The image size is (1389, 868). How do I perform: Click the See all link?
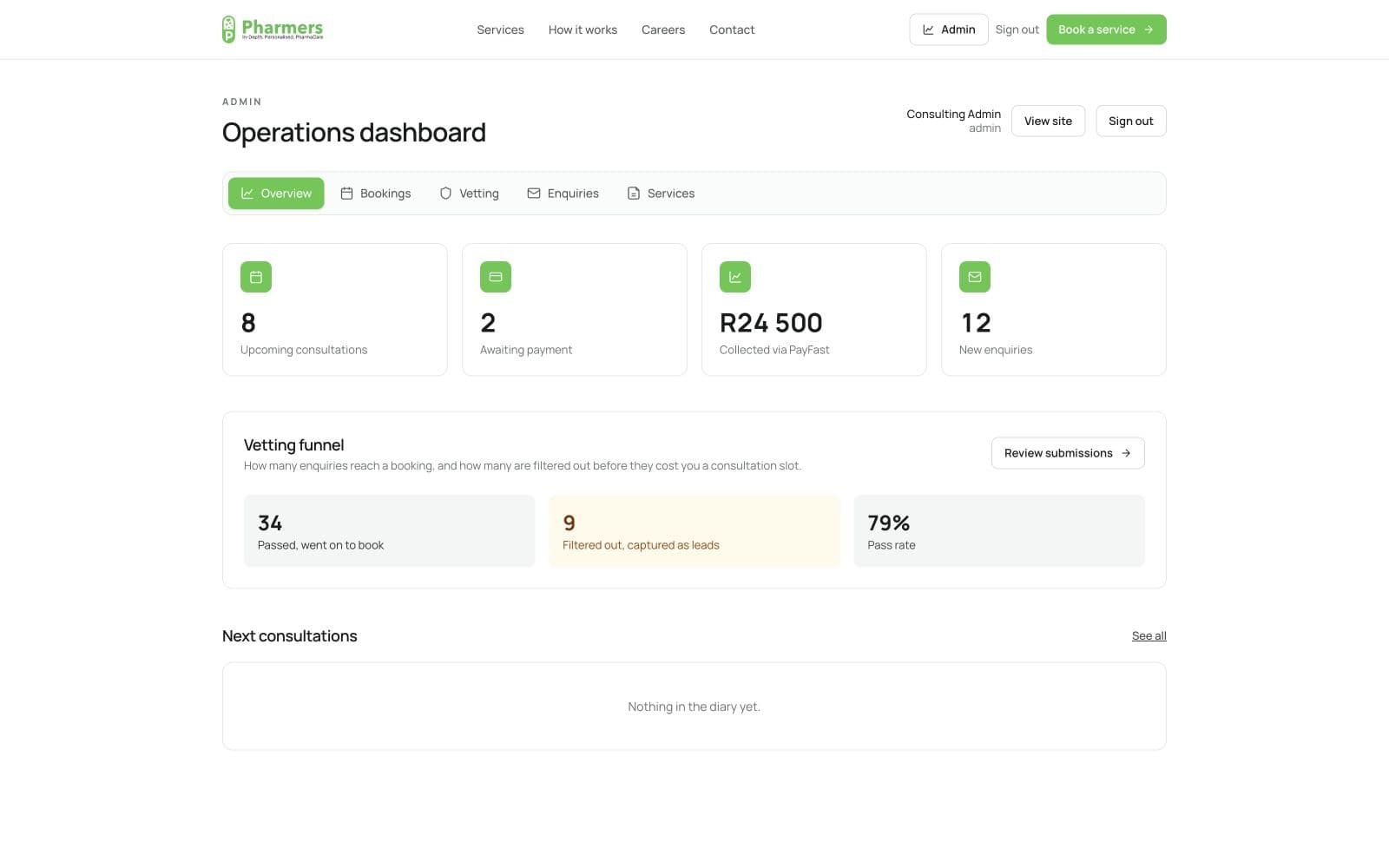(x=1149, y=636)
